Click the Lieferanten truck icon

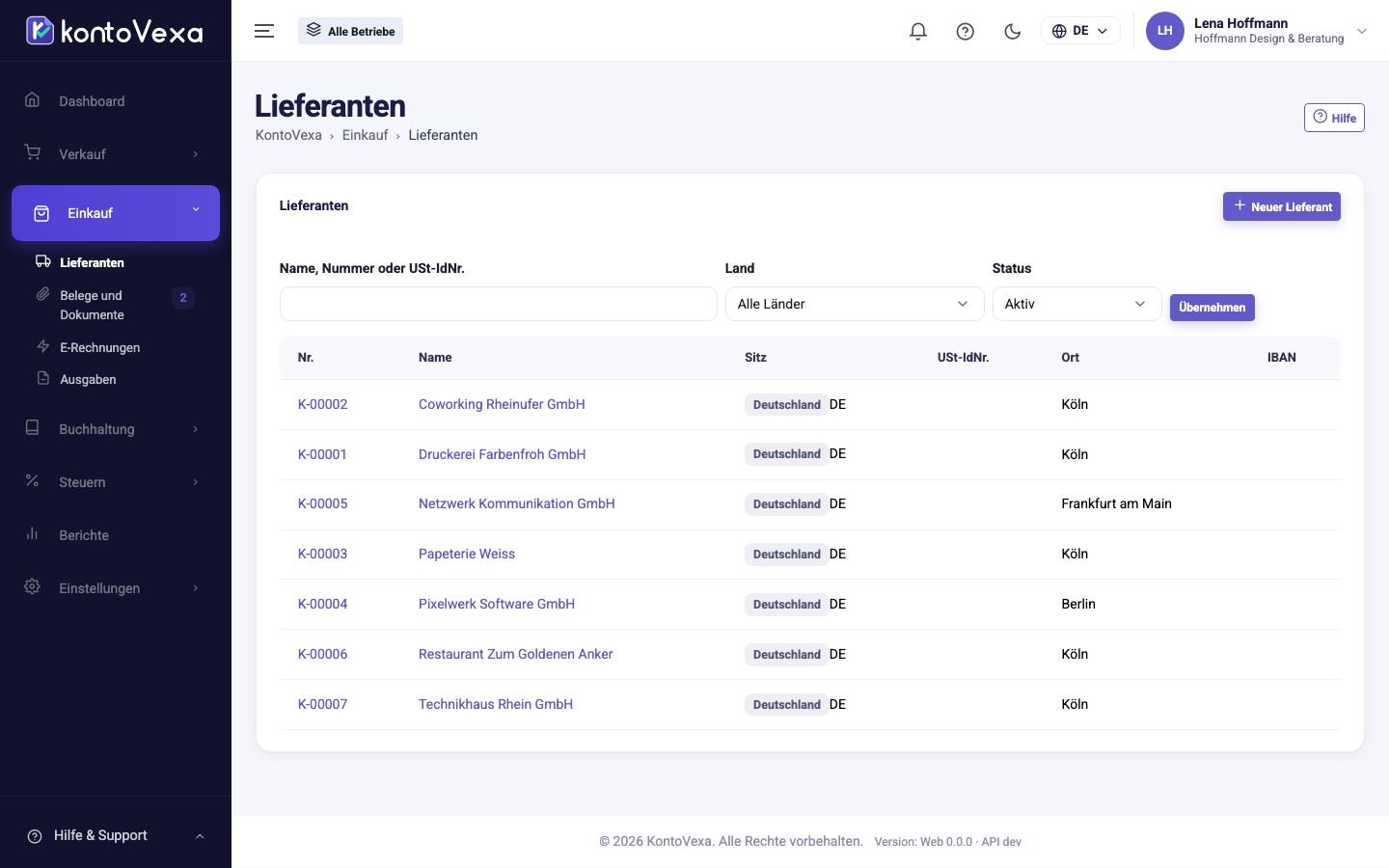click(42, 261)
